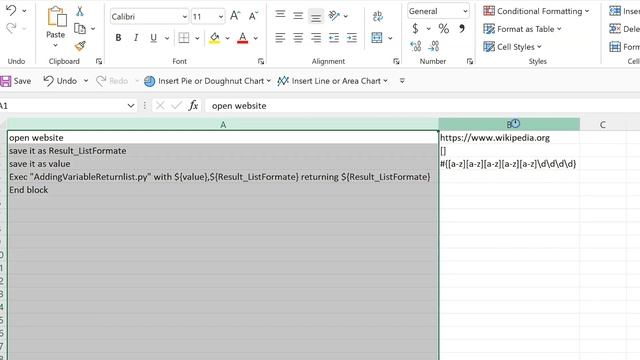The image size is (640, 360).
Task: Select column A header
Action: coord(223,124)
